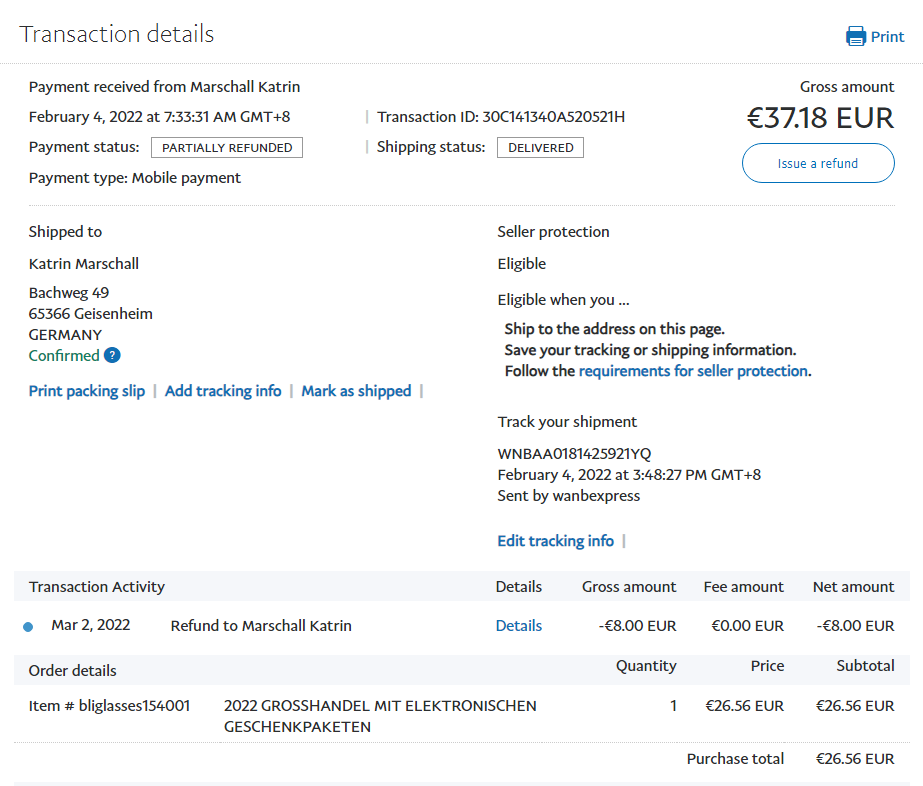Choose Mark as shipped
Screen dimensions: 923x786
click(356, 391)
